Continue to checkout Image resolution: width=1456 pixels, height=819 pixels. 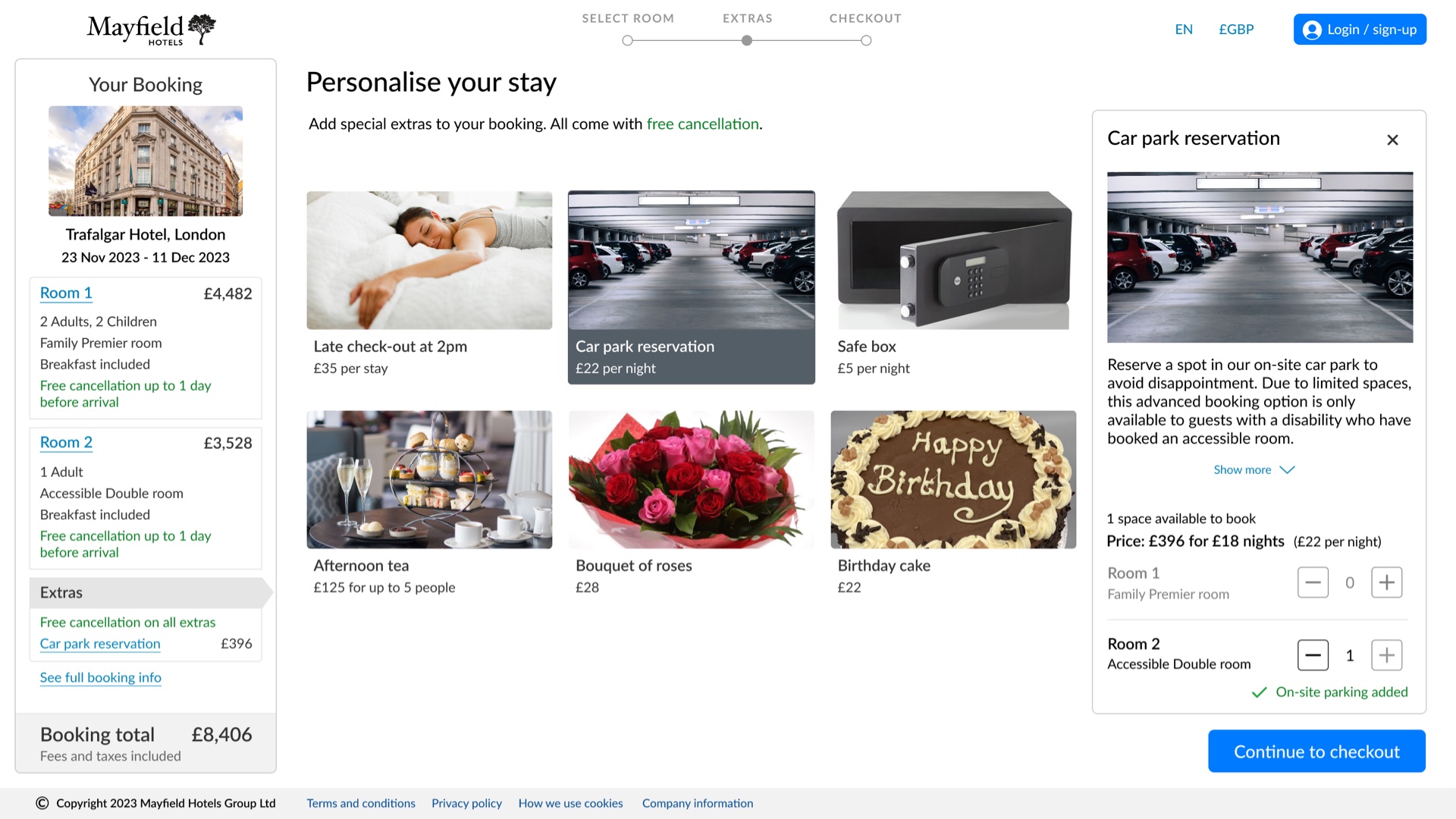click(x=1316, y=752)
